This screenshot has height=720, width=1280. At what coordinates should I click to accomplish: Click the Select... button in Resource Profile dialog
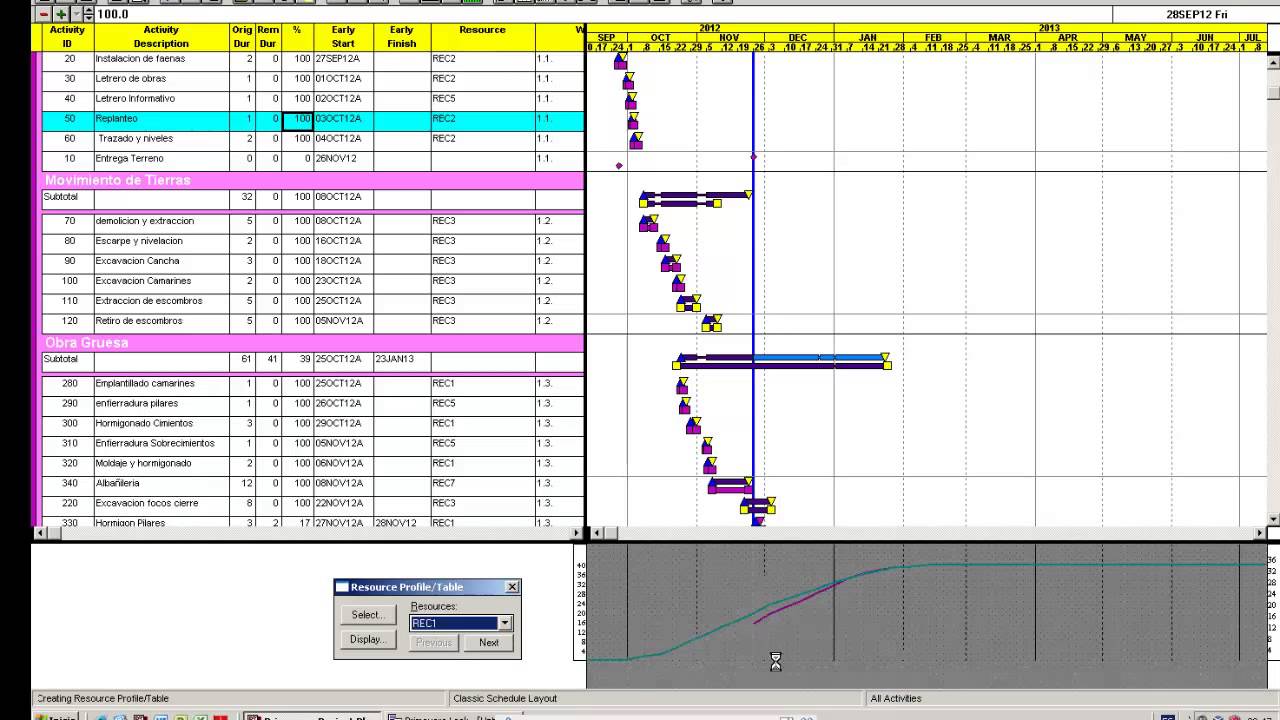[x=367, y=615]
